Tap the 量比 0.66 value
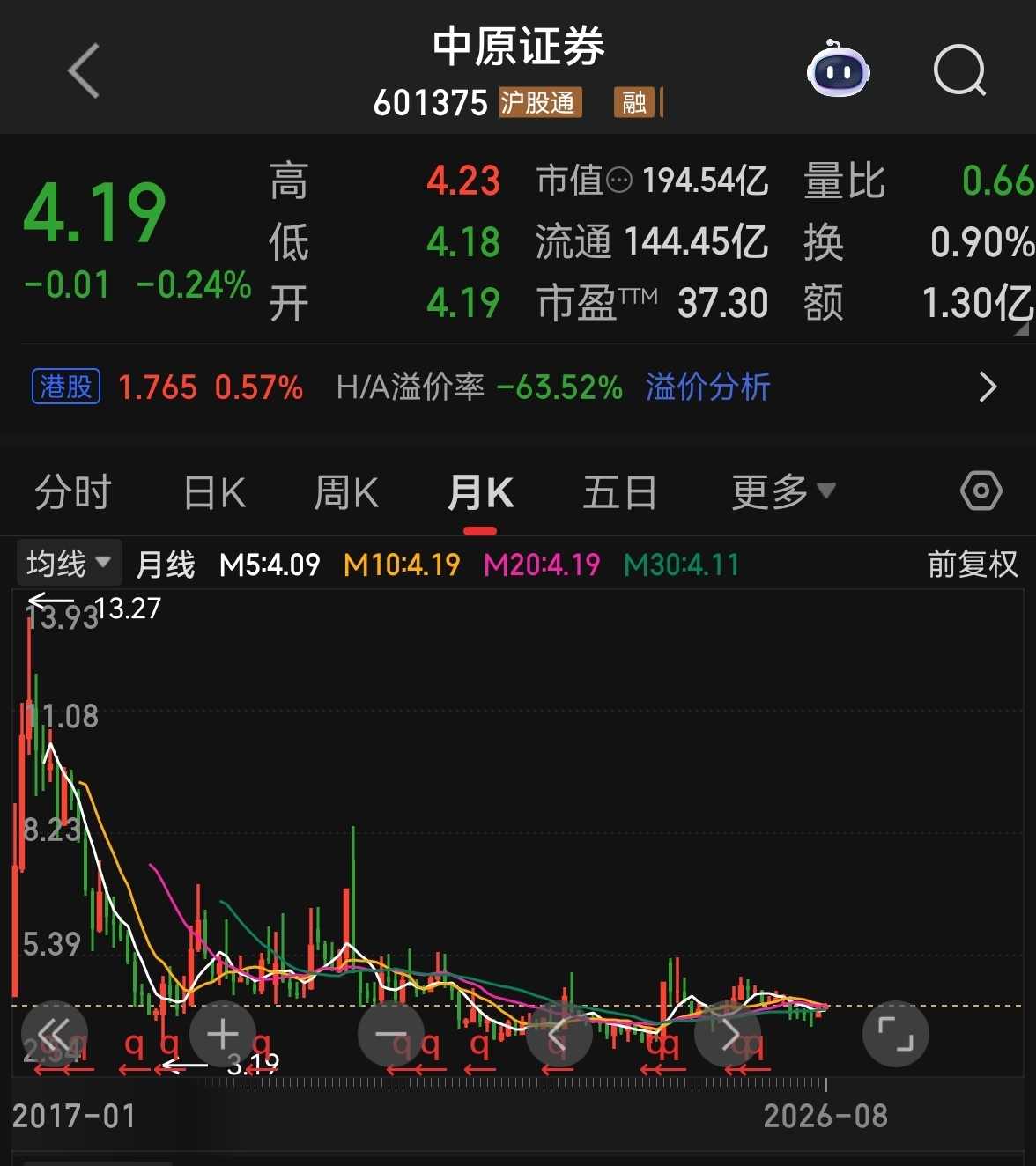The height and width of the screenshot is (1166, 1036). click(998, 181)
